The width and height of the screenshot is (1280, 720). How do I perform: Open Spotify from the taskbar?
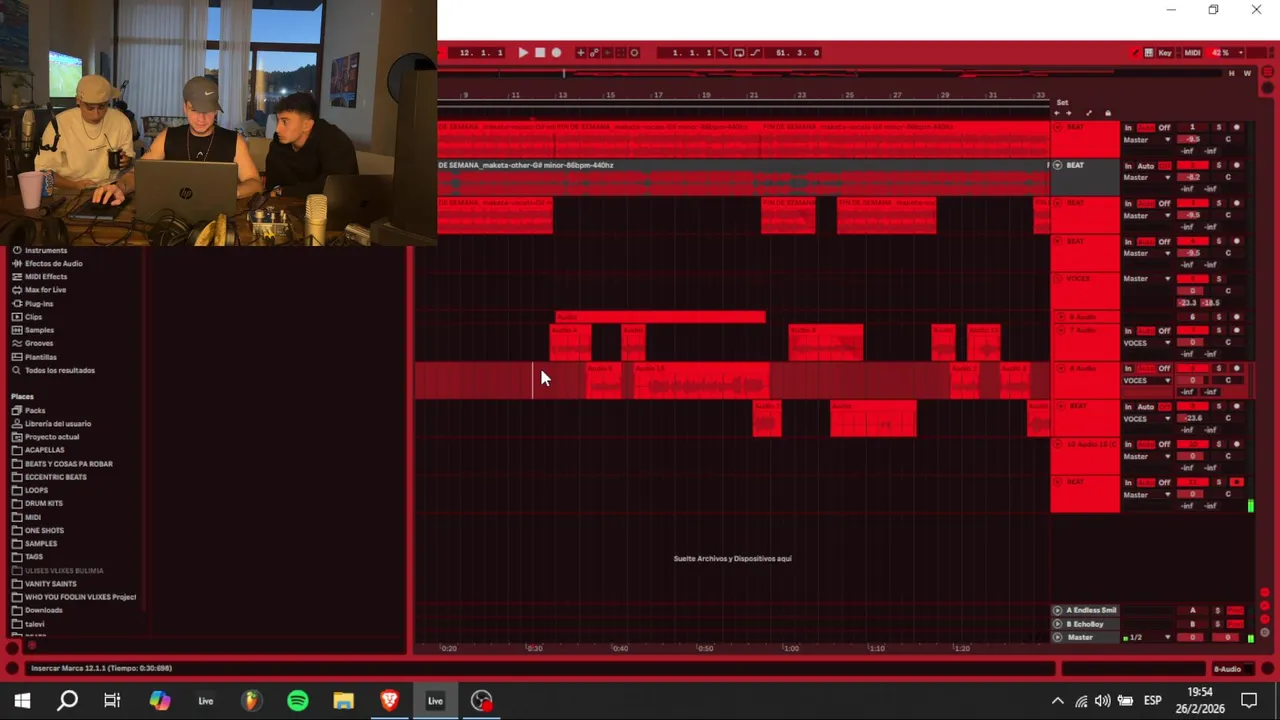coord(298,700)
